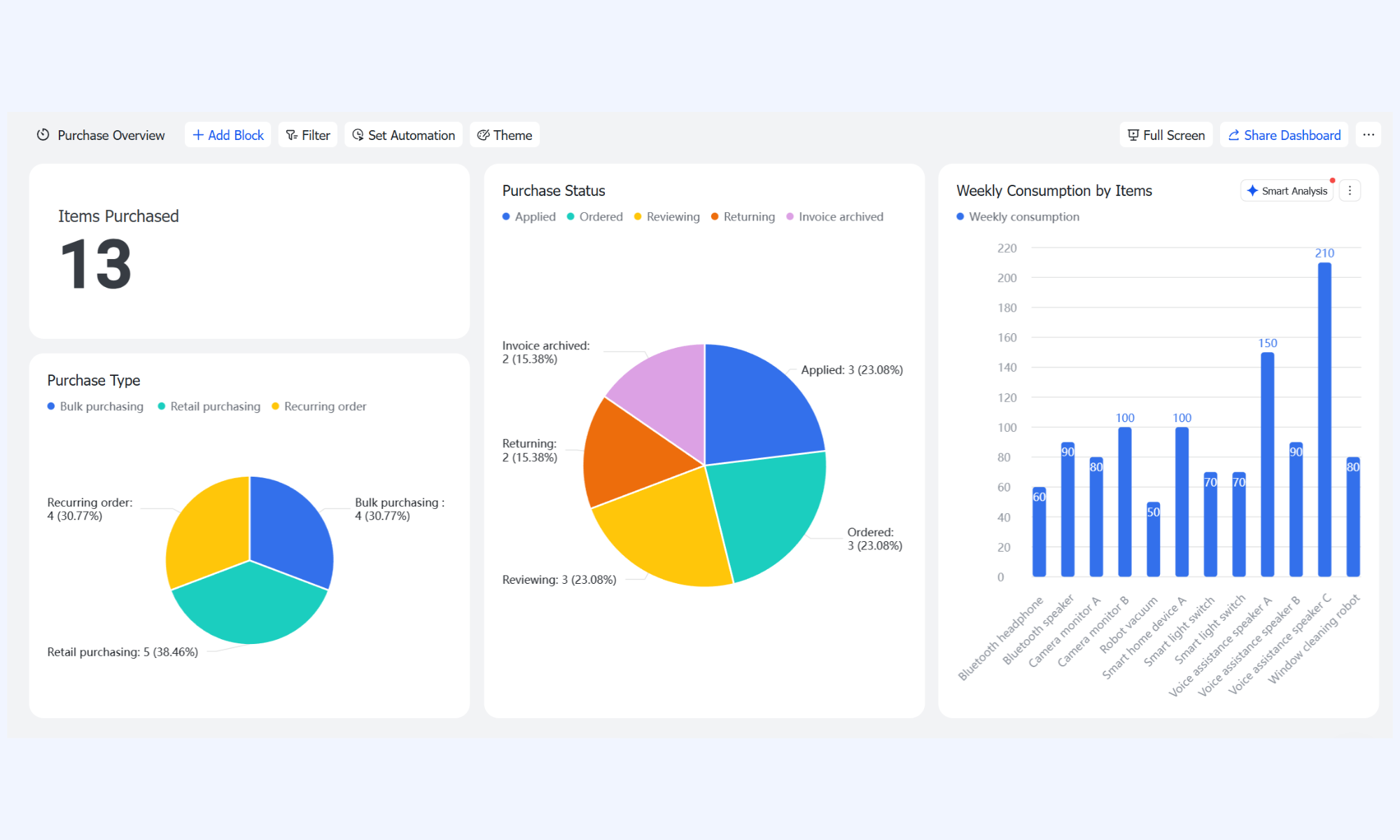Viewport: 1400px width, 840px height.
Task: Click the purple Invoice archived pie slice
Action: tap(665, 392)
